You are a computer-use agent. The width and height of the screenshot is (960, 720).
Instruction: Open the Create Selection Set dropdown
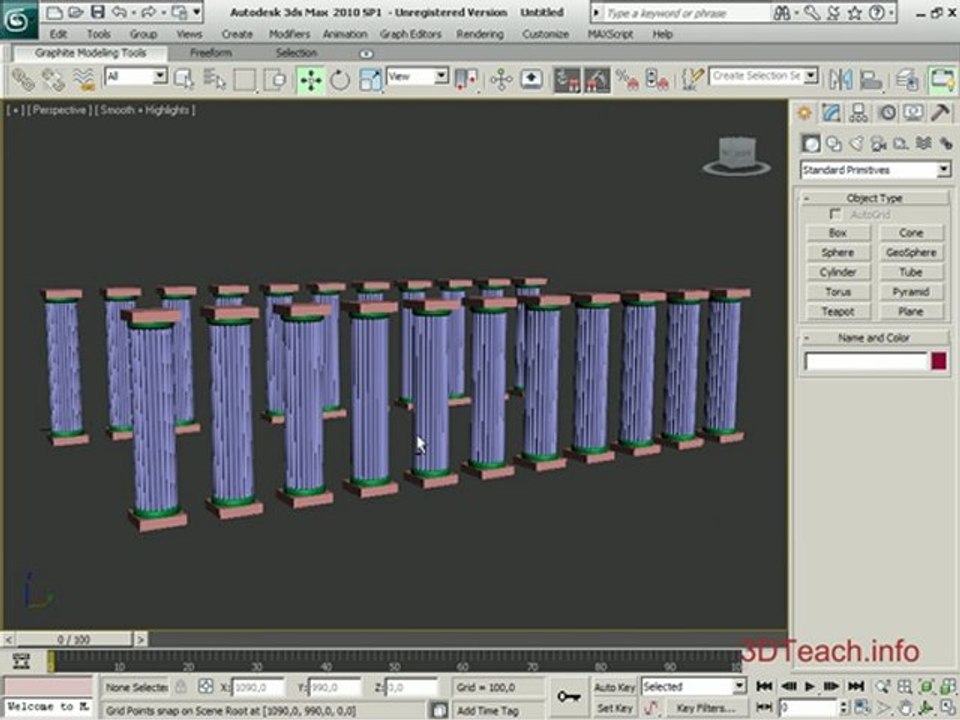tap(811, 76)
